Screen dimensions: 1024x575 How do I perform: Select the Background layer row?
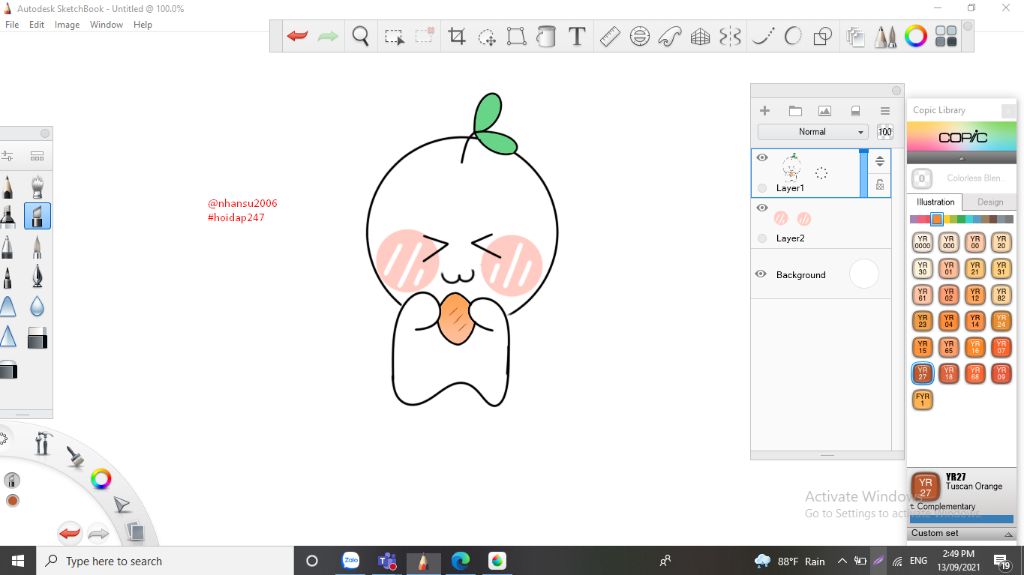pyautogui.click(x=821, y=274)
